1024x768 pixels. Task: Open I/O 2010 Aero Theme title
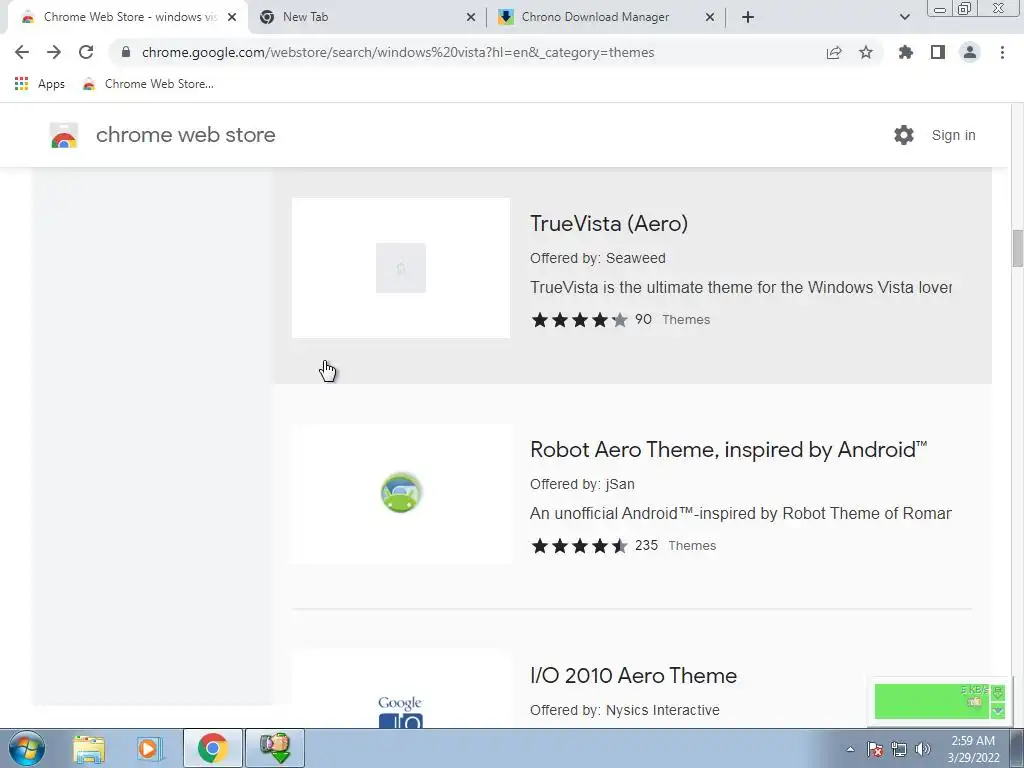(x=633, y=675)
